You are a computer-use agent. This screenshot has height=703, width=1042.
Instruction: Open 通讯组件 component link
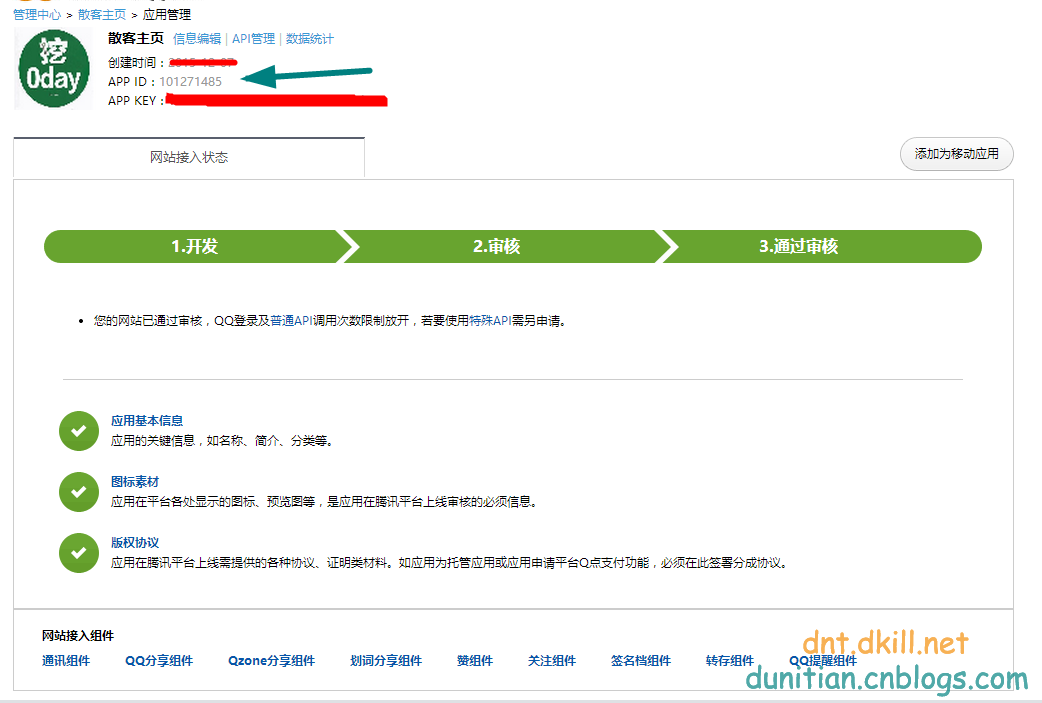[66, 660]
